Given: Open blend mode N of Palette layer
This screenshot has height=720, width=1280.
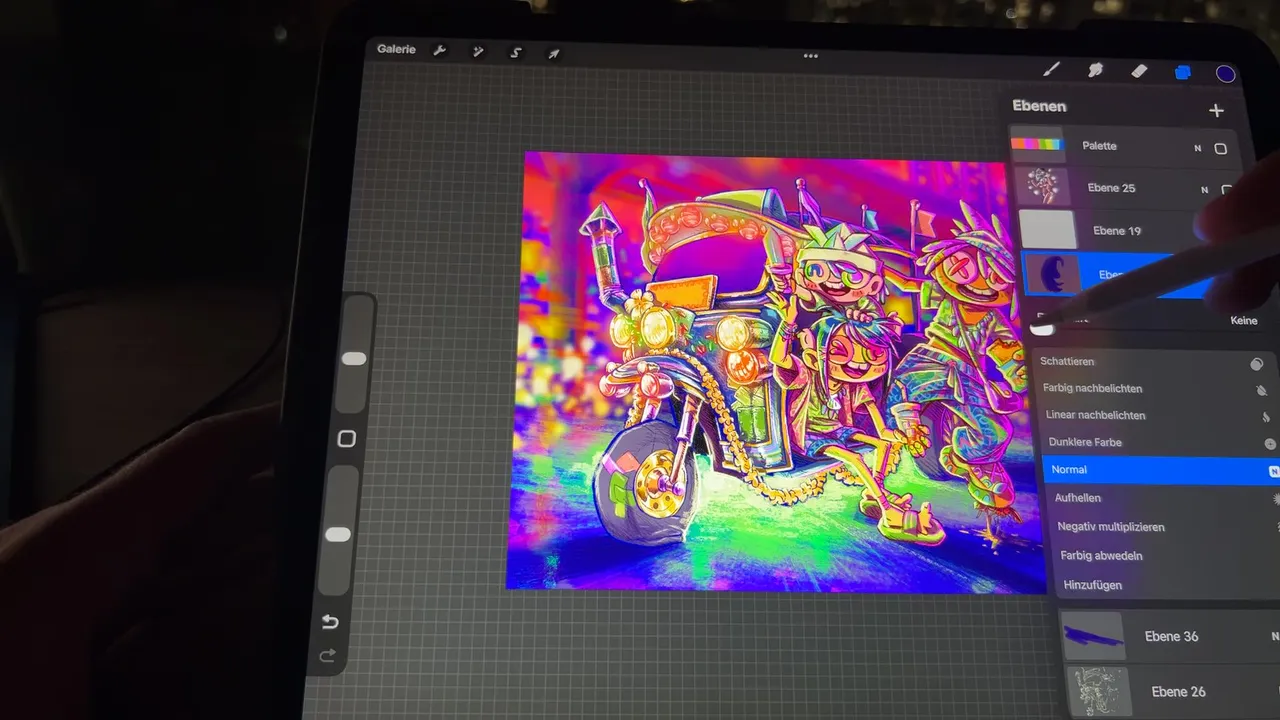Looking at the screenshot, I should [x=1197, y=148].
